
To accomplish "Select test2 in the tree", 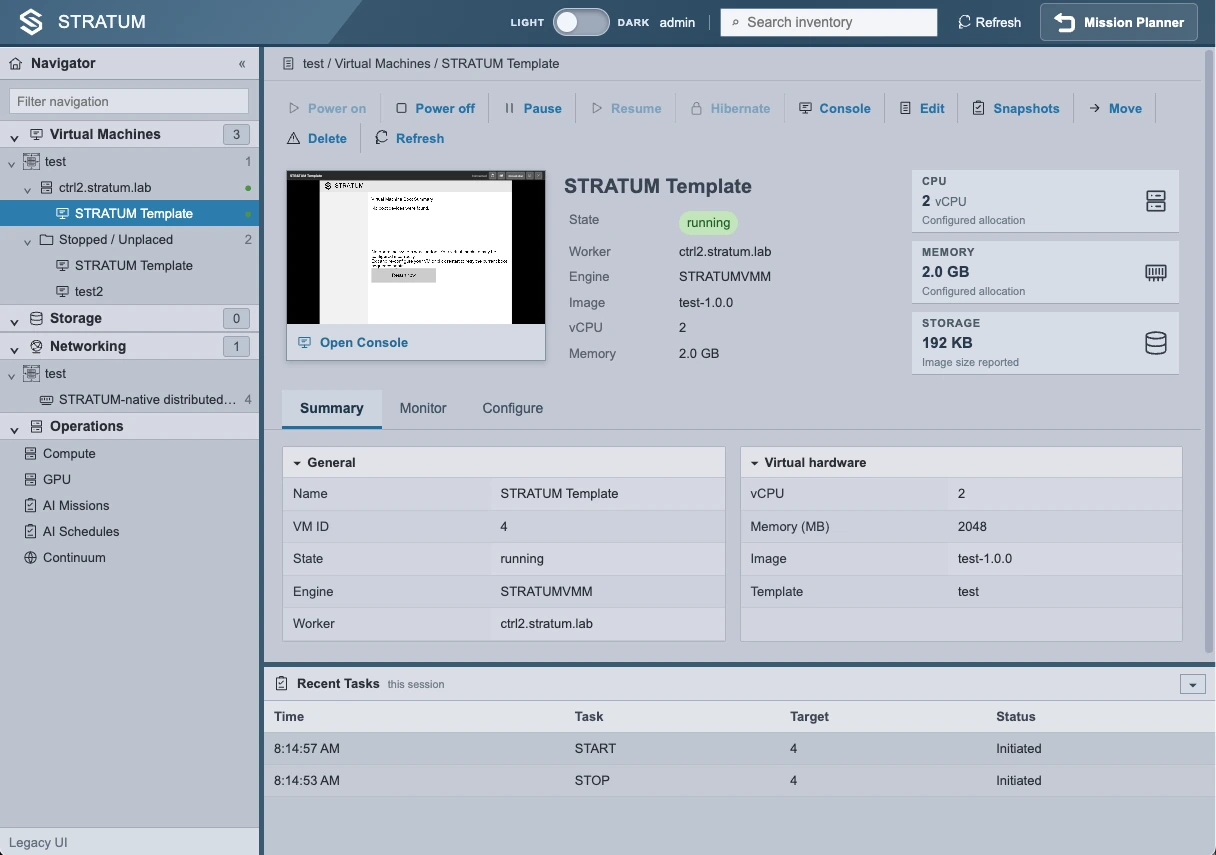I will [x=89, y=291].
